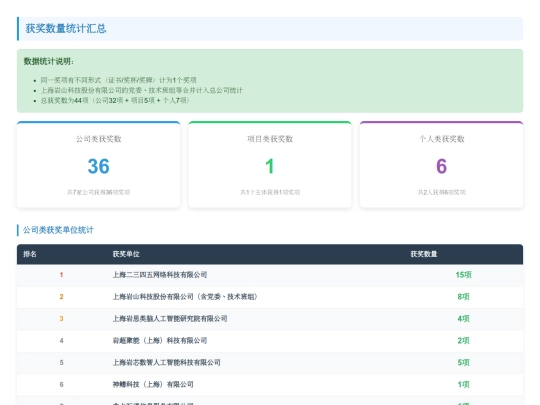Click the heading 获奖数量统计汇总

[x=66, y=29]
